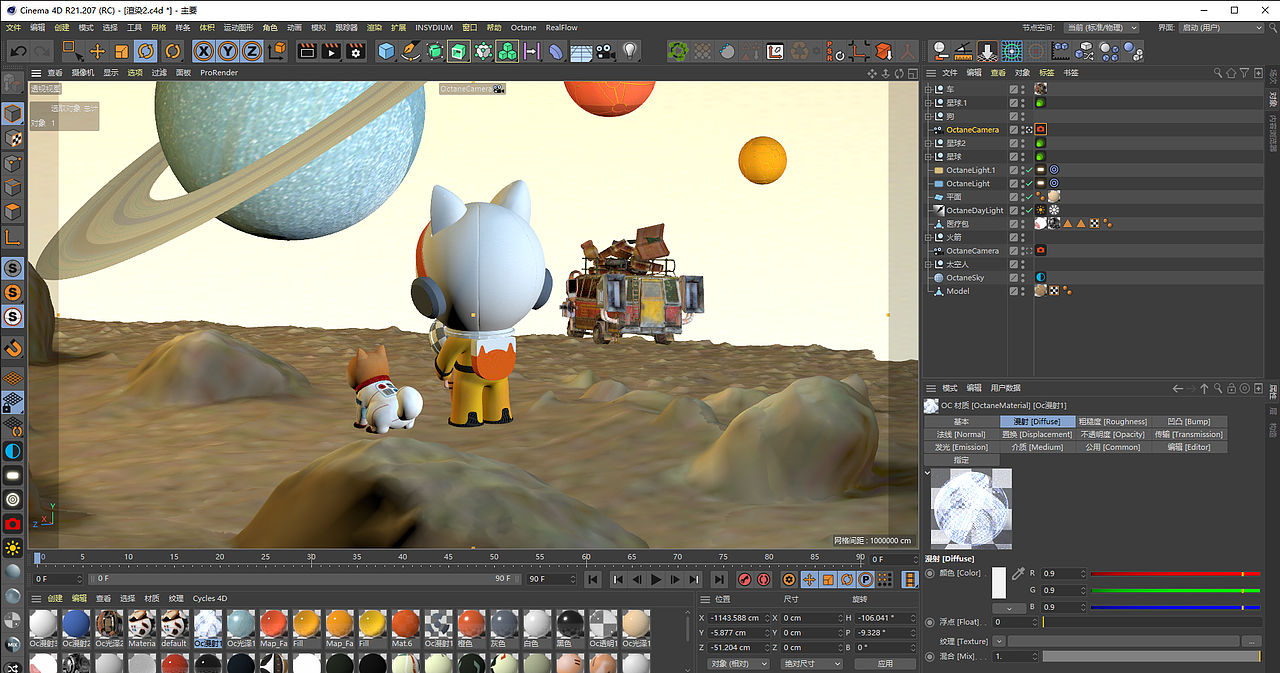1280x673 pixels.
Task: Switch to 粗糙度 [Roughness] tab
Action: click(1112, 421)
